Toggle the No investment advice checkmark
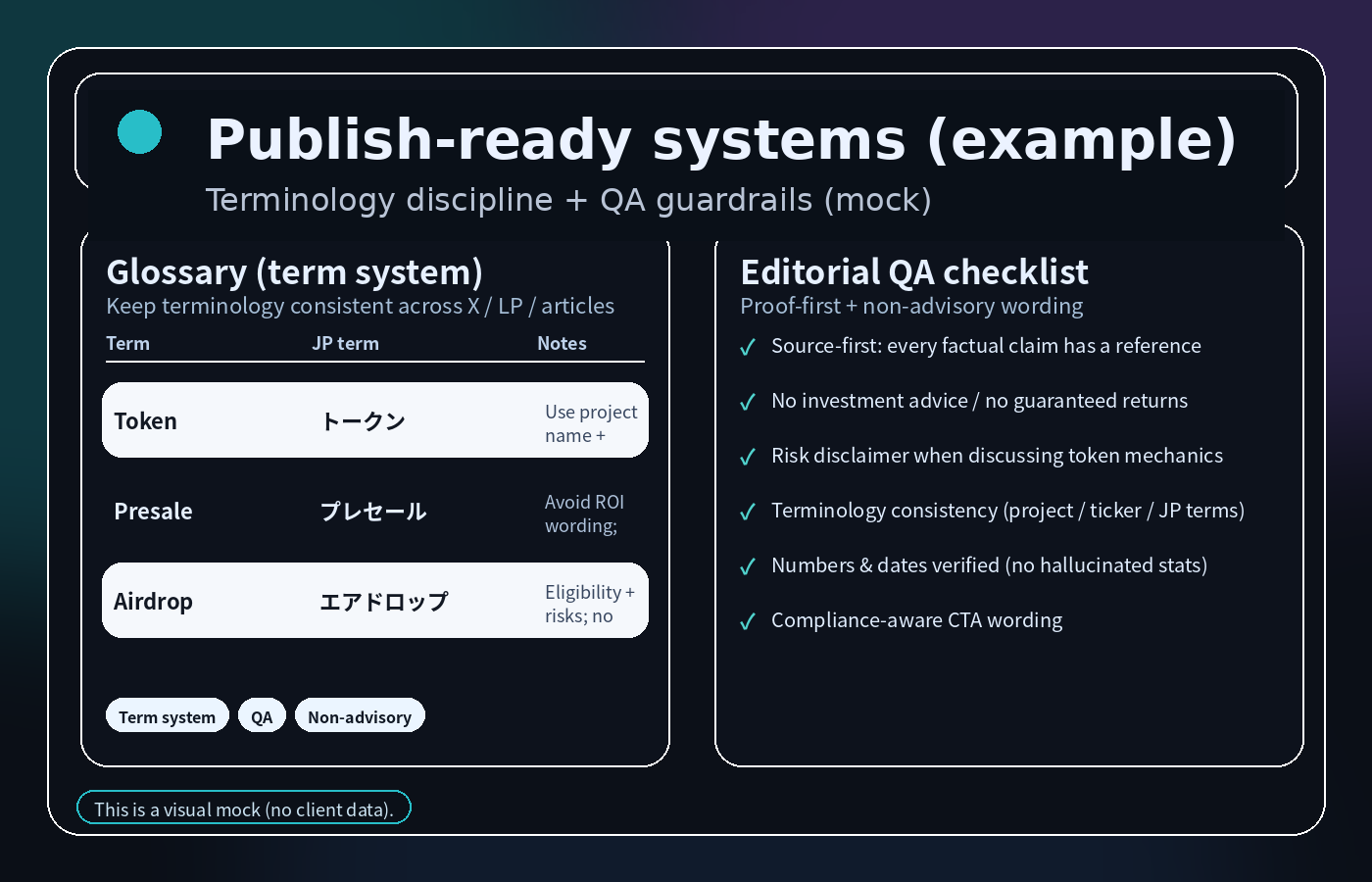1372x882 pixels. coord(748,402)
